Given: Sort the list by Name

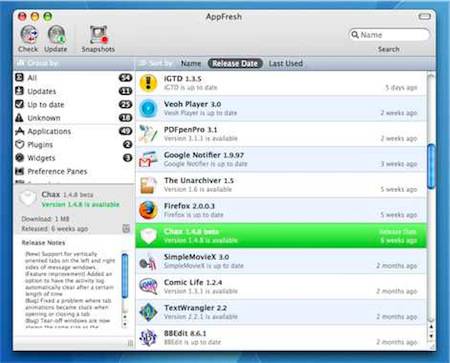Looking at the screenshot, I should coord(191,63).
